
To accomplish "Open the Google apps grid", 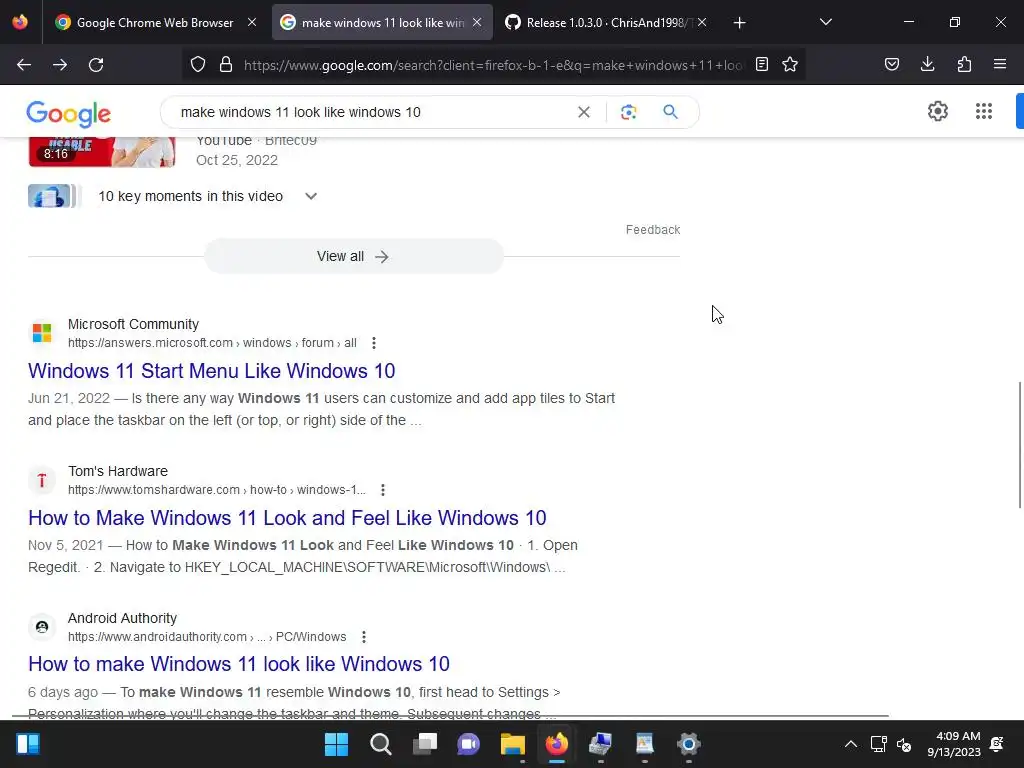I will pos(984,111).
